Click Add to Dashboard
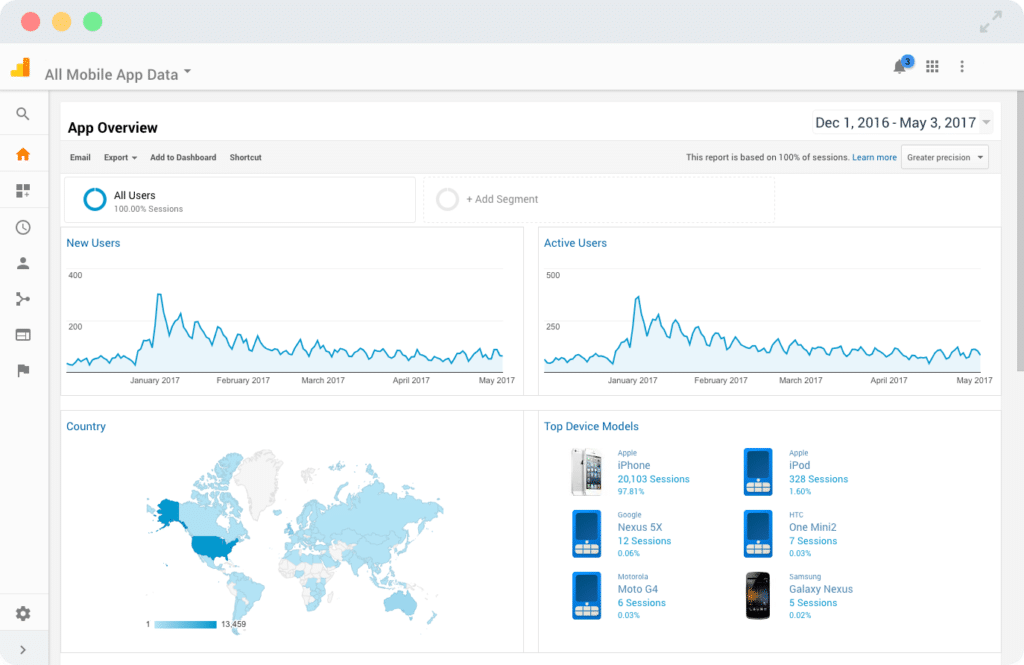Viewport: 1024px width, 665px height. (x=183, y=157)
